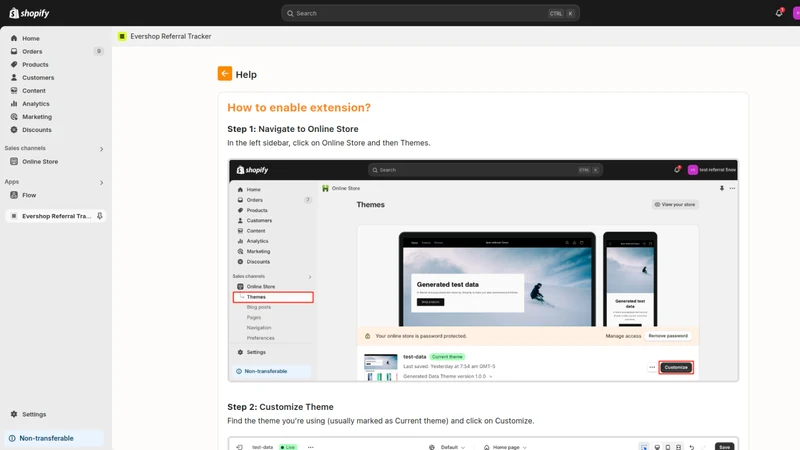Click the Marketing target icon
Screen dimensions: 800x450
(14, 117)
